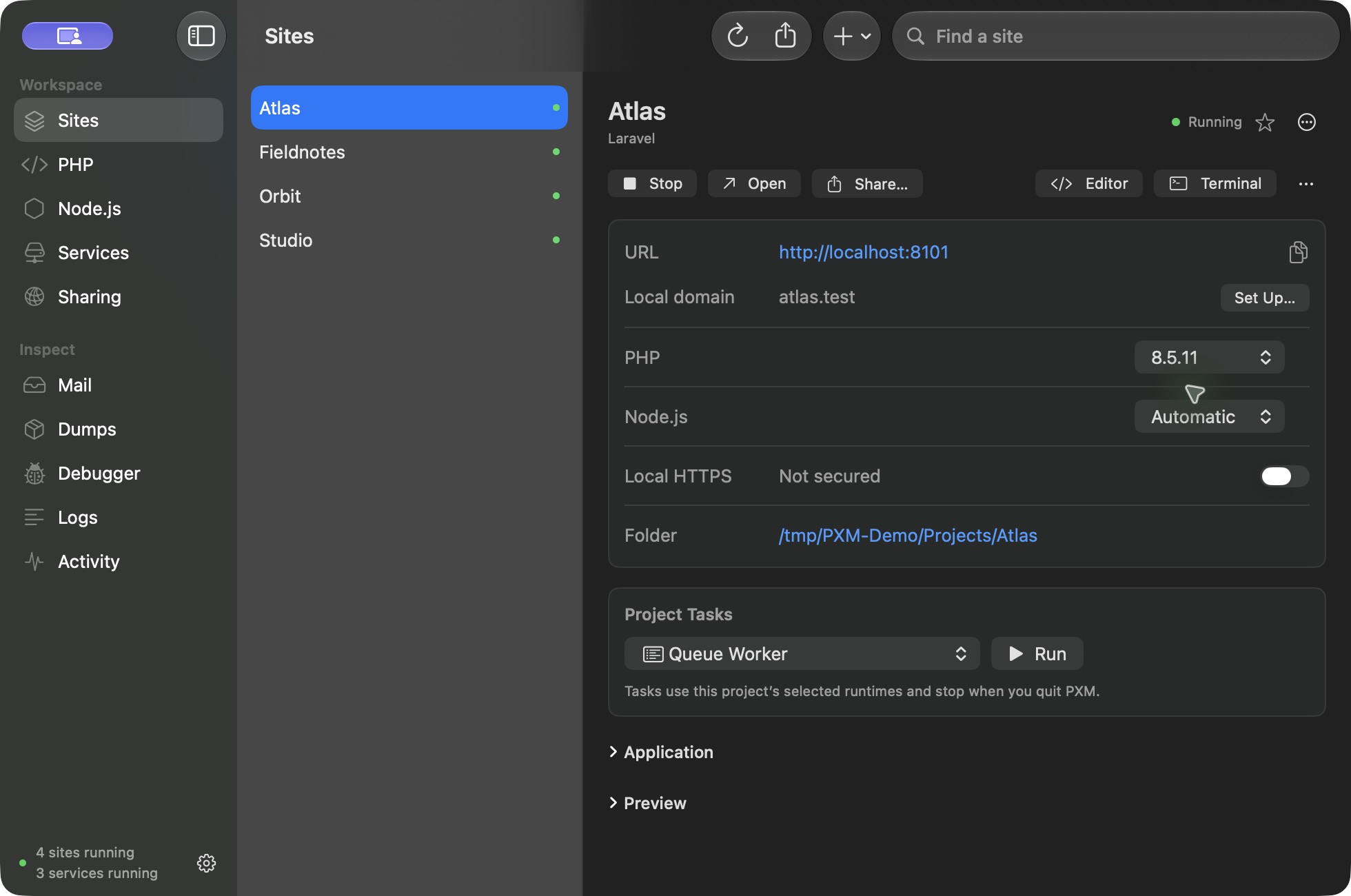
Task: Open the PHP sidebar section
Action: pyautogui.click(x=119, y=164)
